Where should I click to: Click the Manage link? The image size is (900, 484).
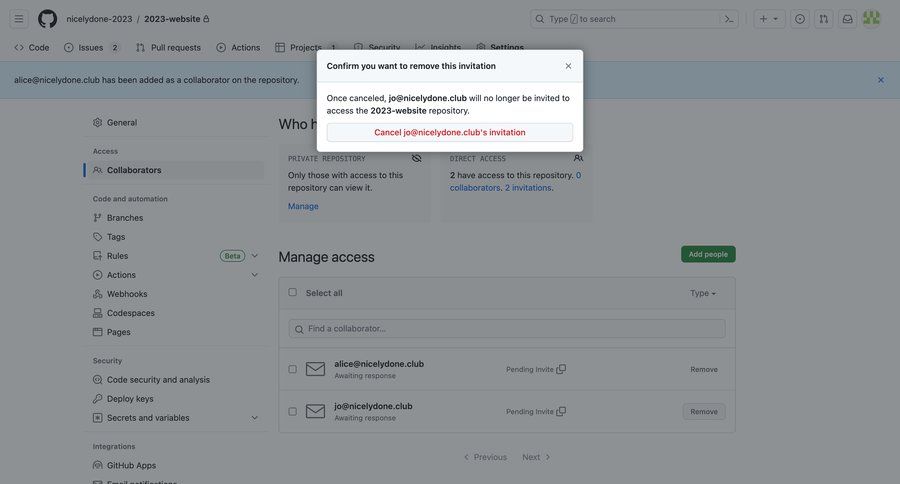[x=303, y=206]
